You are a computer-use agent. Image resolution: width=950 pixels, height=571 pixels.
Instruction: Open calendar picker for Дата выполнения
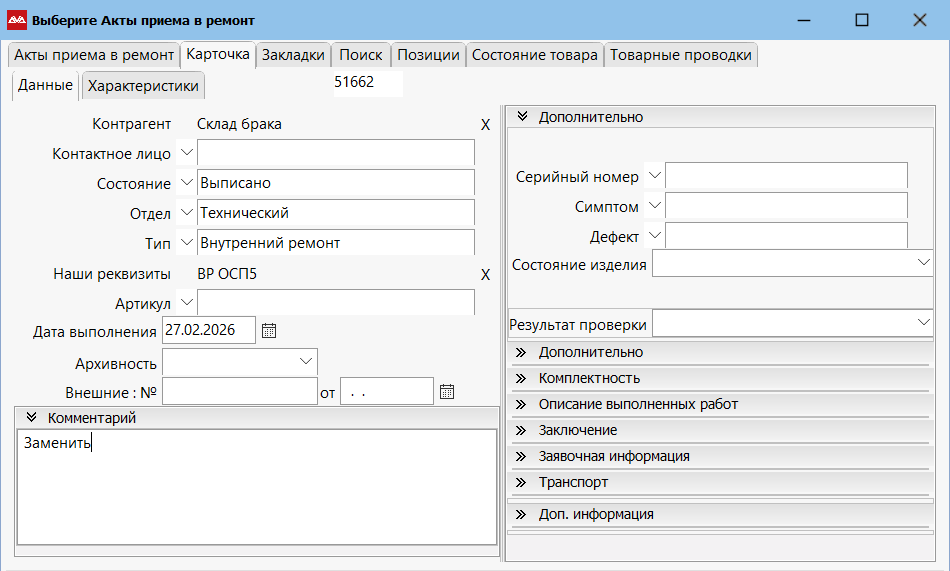[x=268, y=331]
